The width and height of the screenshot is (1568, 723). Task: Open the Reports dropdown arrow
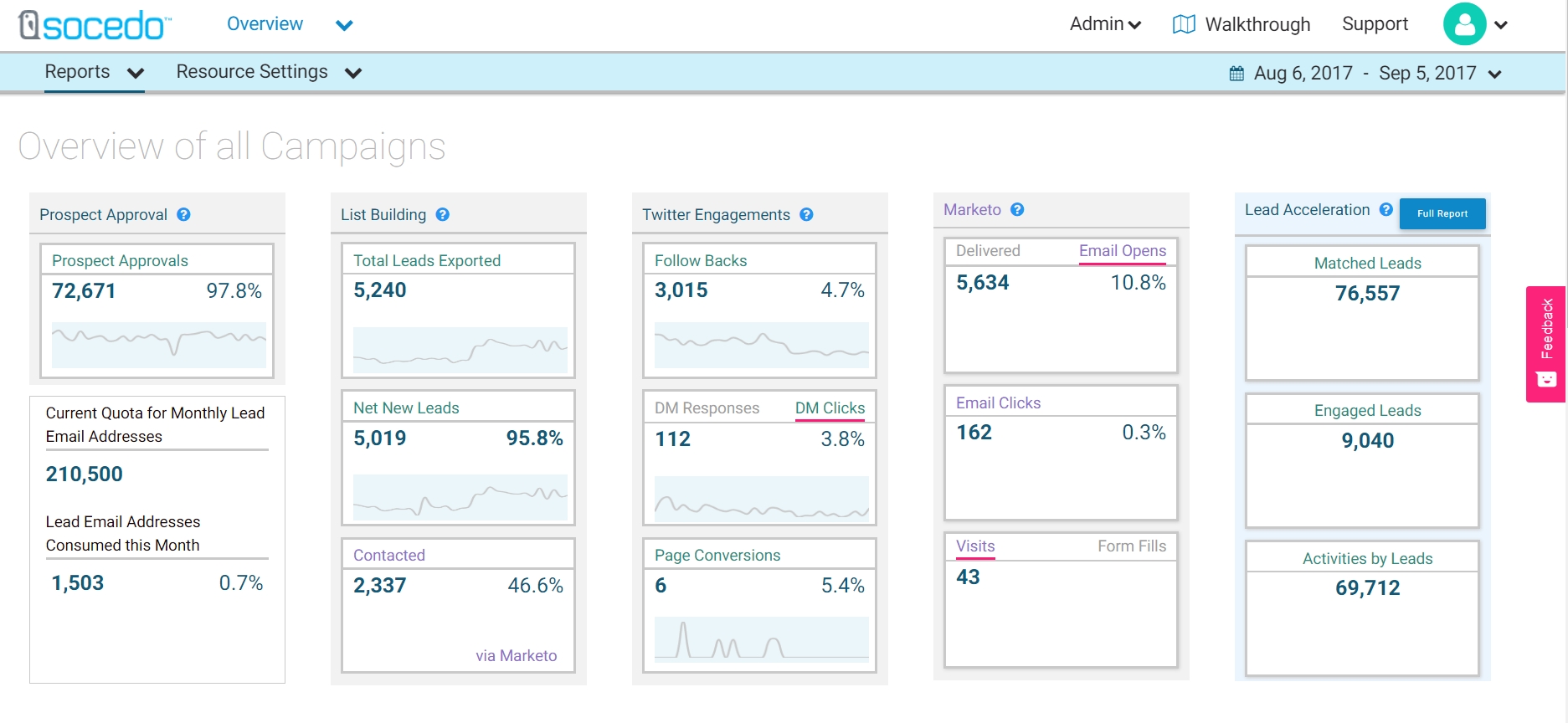pos(136,74)
